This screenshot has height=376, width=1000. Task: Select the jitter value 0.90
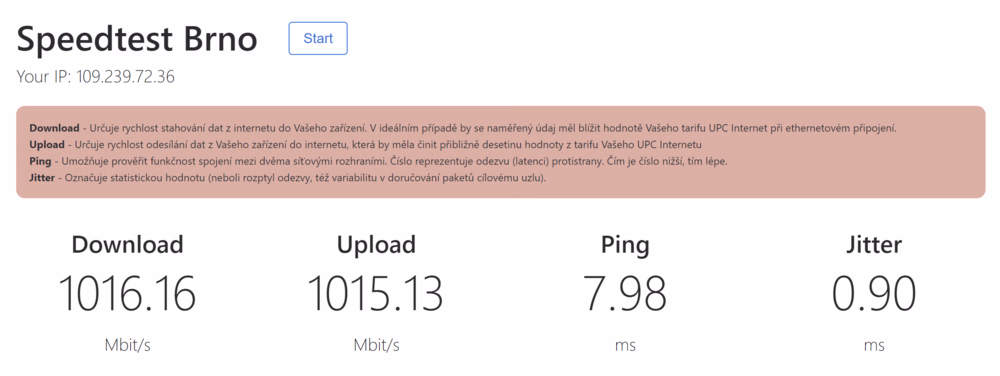point(874,293)
